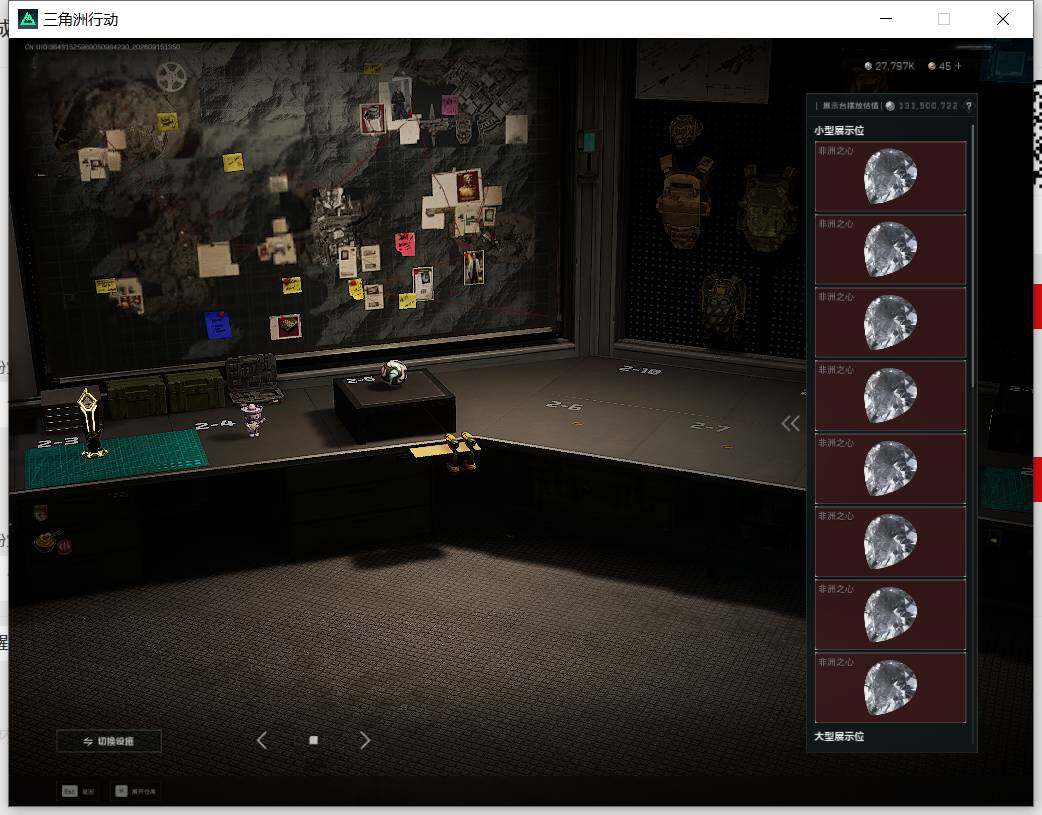Click the empty display slot labeled 2-7
Image resolution: width=1042 pixels, height=815 pixels.
(x=710, y=427)
